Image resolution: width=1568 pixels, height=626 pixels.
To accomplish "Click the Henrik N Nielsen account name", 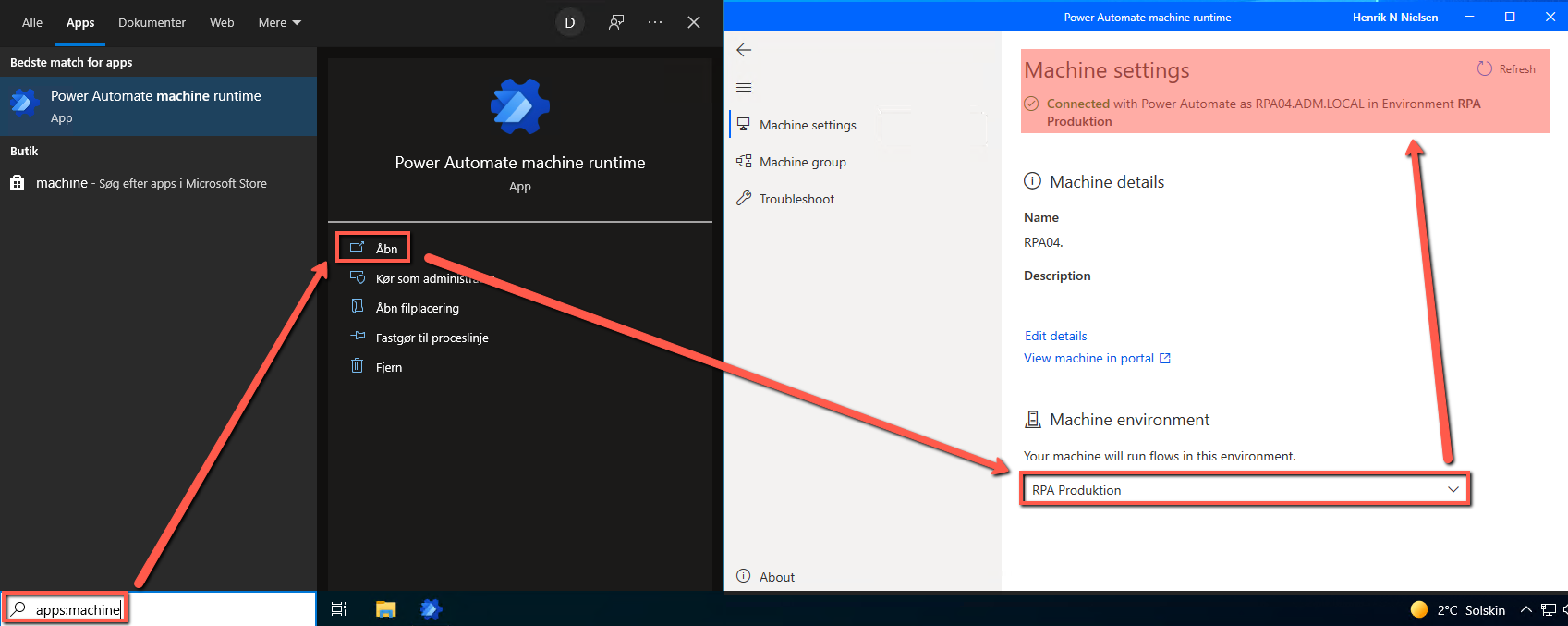I will point(1395,17).
